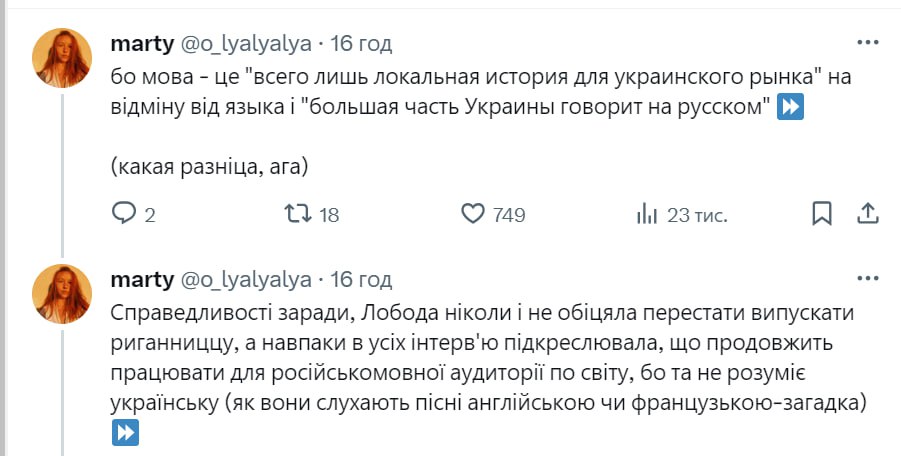Click marty's avatar on the first tweet

[64, 57]
